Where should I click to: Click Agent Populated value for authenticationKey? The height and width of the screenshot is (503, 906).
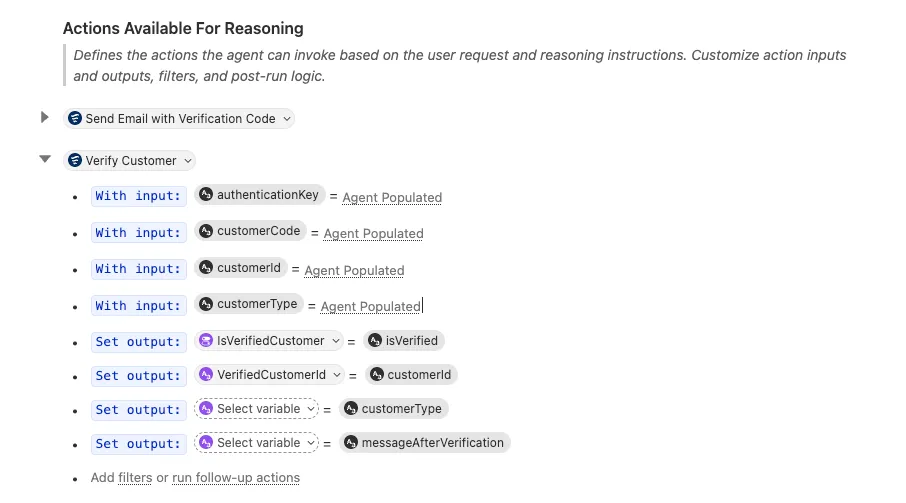point(392,198)
